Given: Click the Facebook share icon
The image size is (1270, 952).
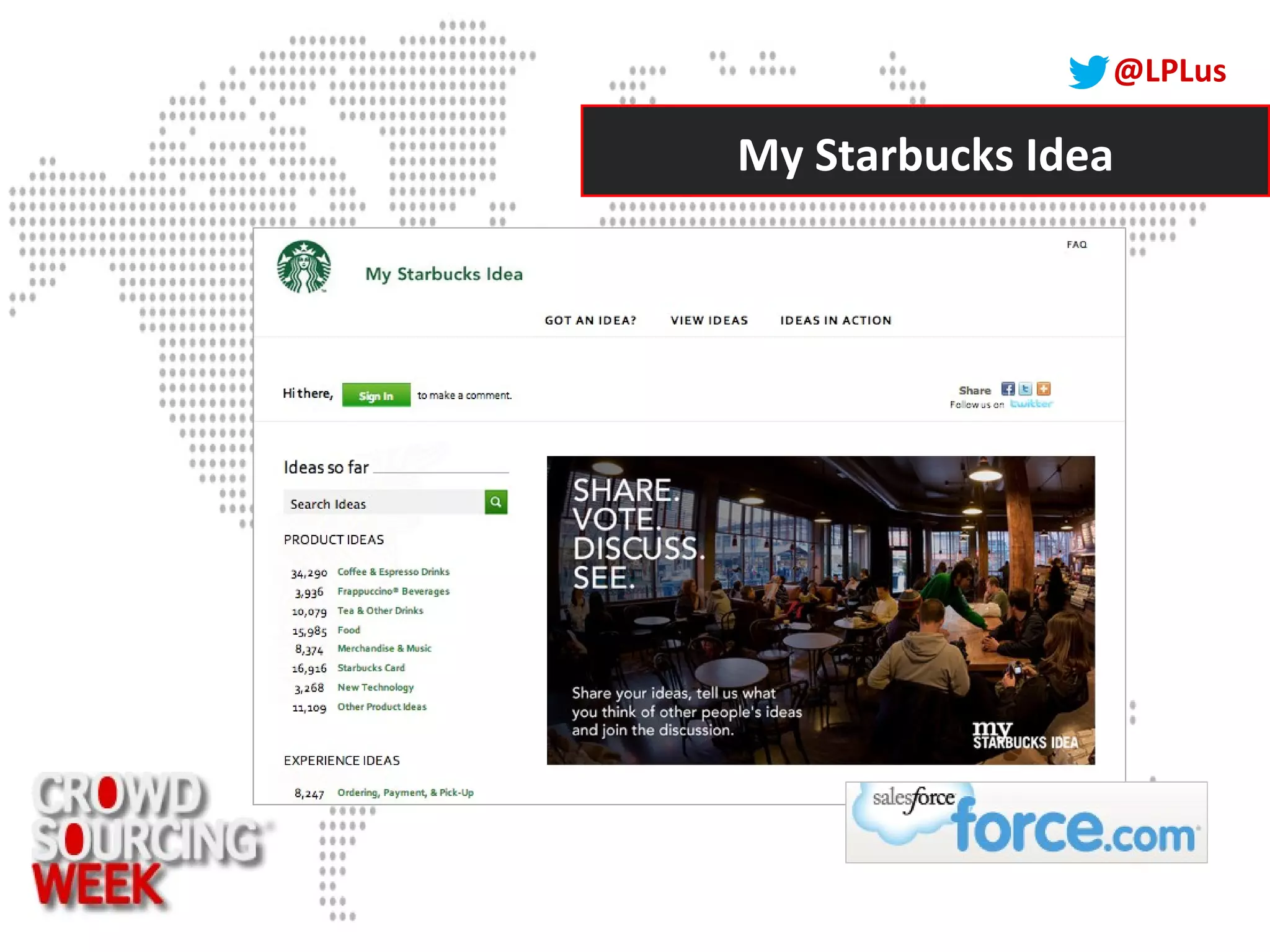Looking at the screenshot, I should (x=1008, y=389).
